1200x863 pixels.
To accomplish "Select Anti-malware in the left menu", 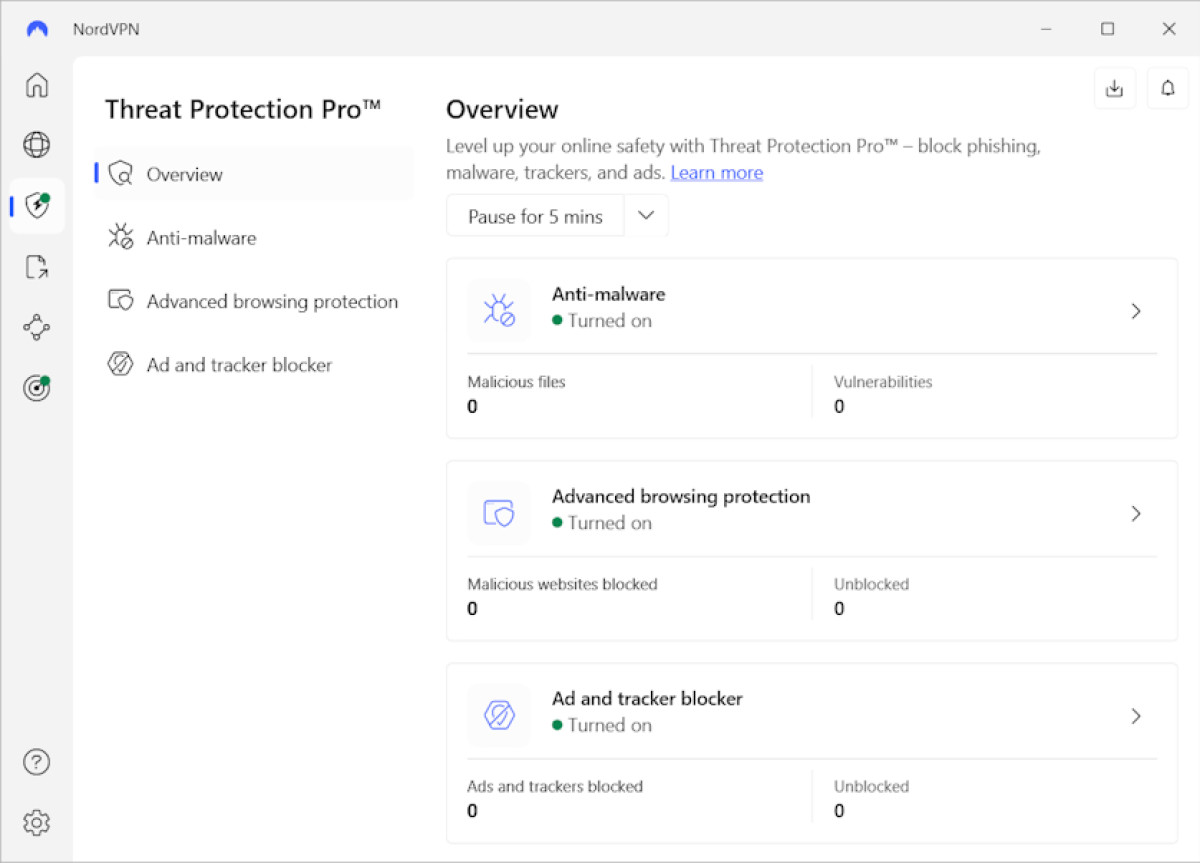I will [253, 238].
